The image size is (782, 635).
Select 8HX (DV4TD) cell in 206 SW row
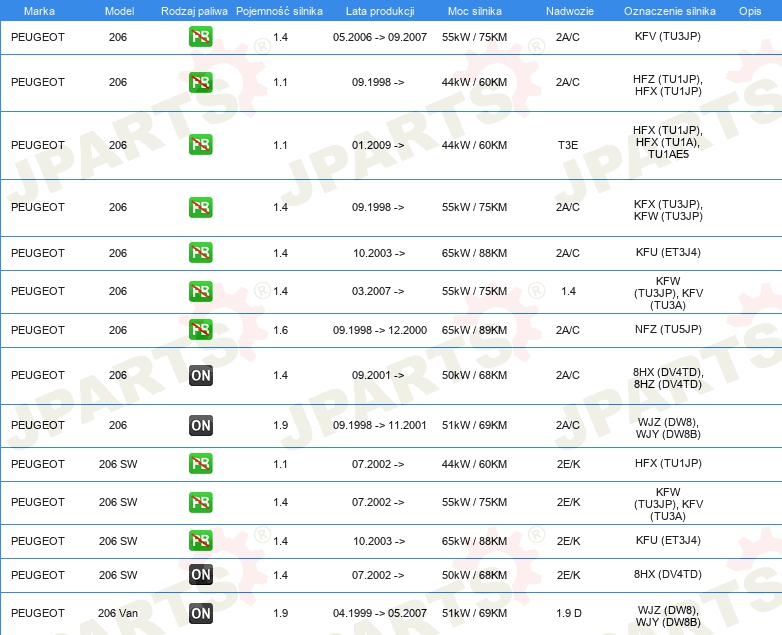pyautogui.click(x=668, y=574)
